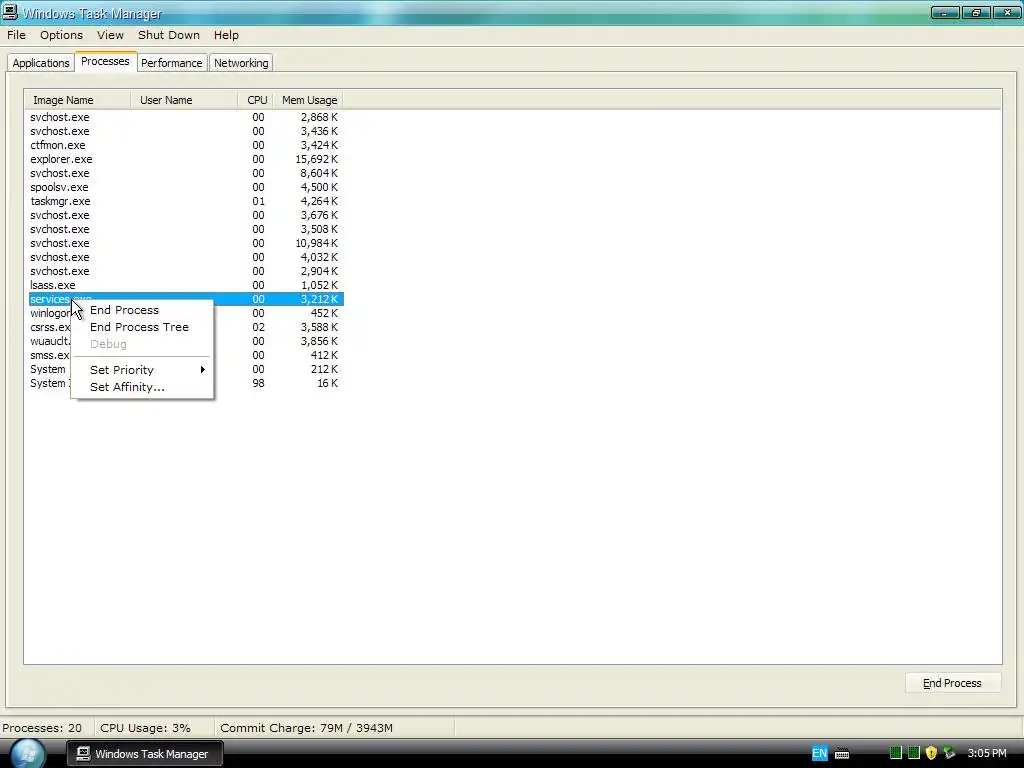Select svchost.exe using 2,904 K memory
This screenshot has height=768, width=1024.
[x=185, y=271]
